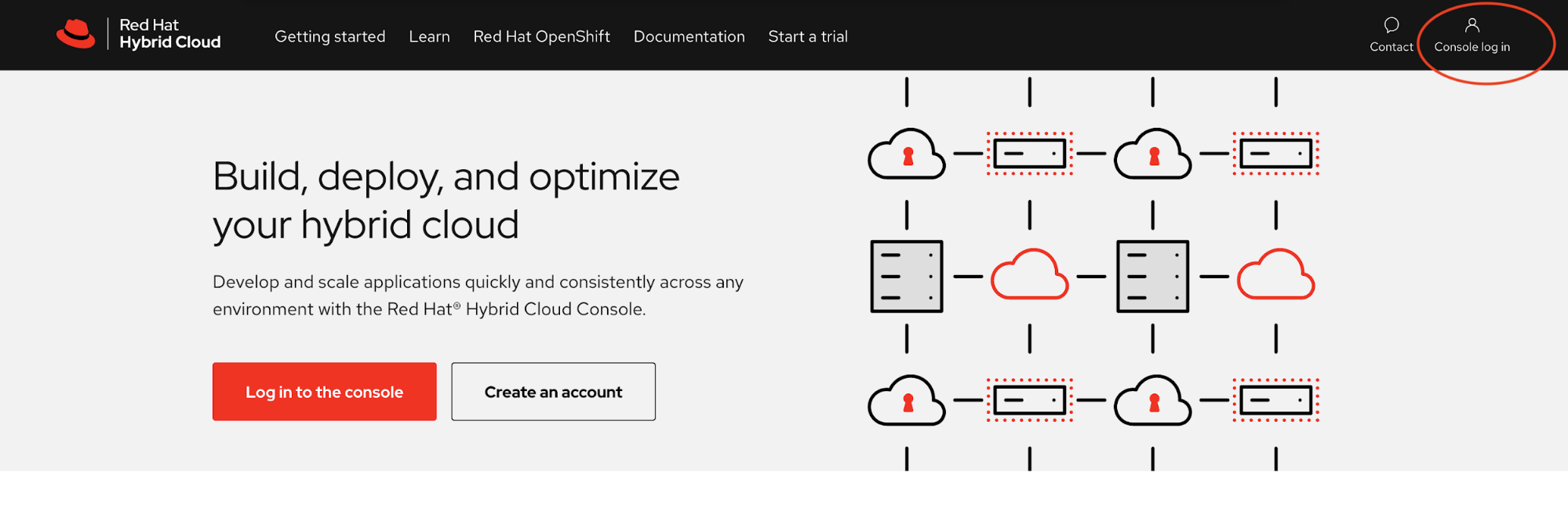Select Red Hat OpenShift in navigation
The width and height of the screenshot is (1568, 522).
pos(541,37)
